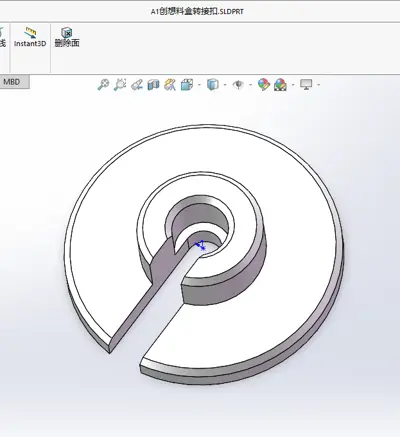Click the title text A1创想料盒转接扣.SLDPRT

(x=197, y=12)
